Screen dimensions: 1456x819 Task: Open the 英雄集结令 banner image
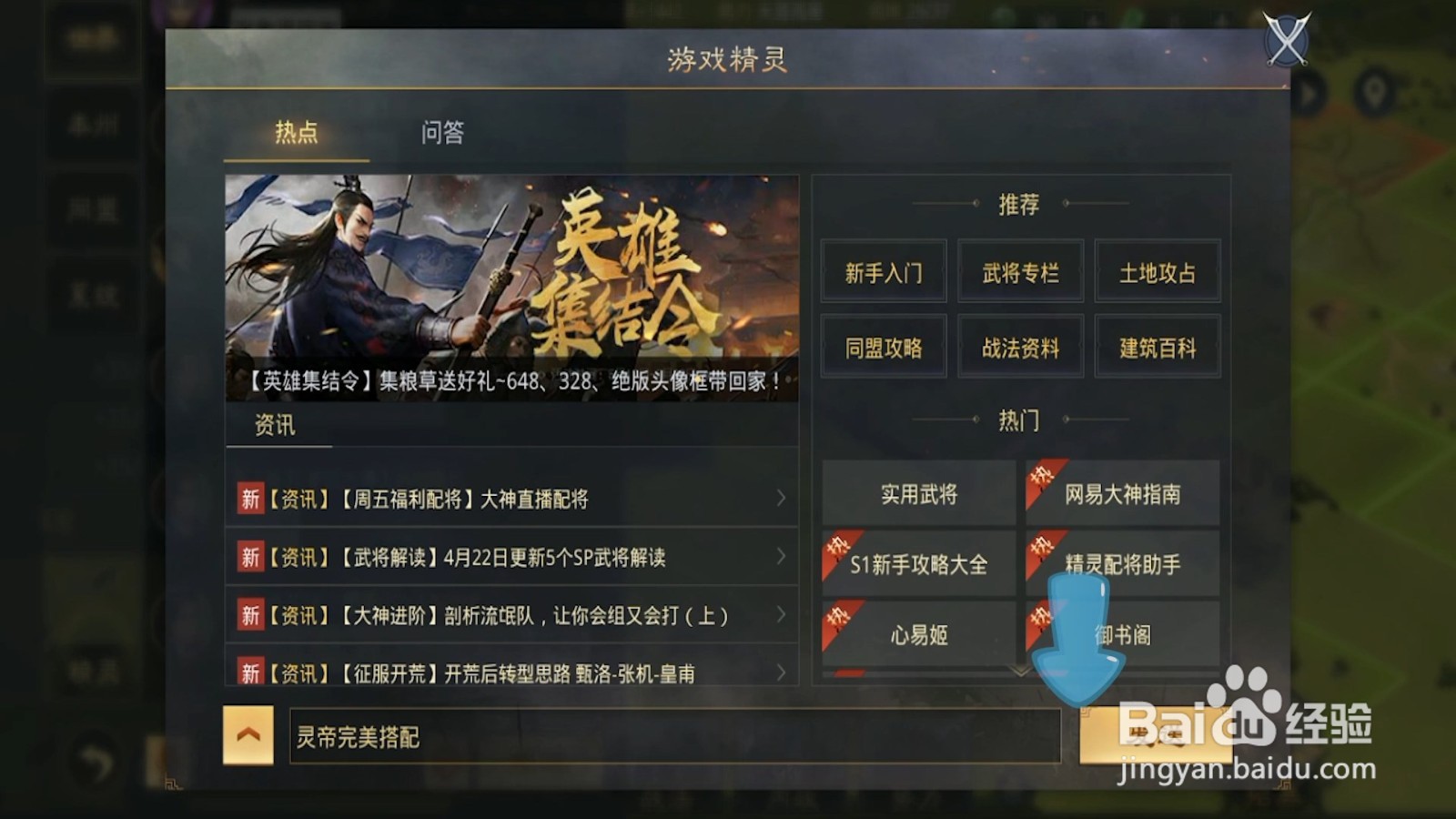coord(511,288)
